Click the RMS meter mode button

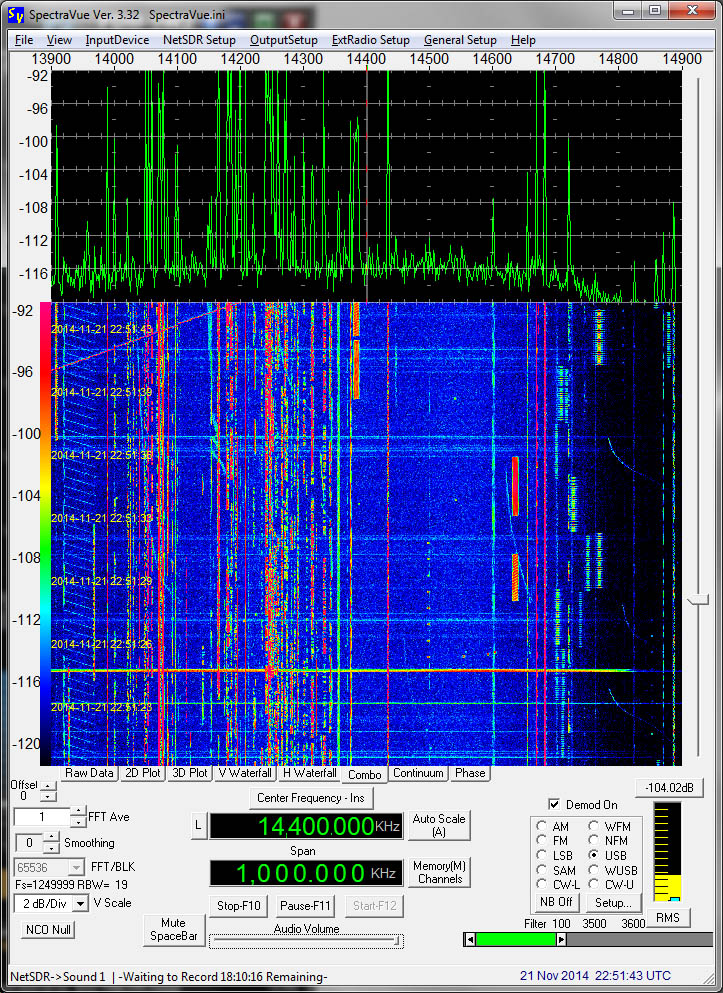coord(667,918)
